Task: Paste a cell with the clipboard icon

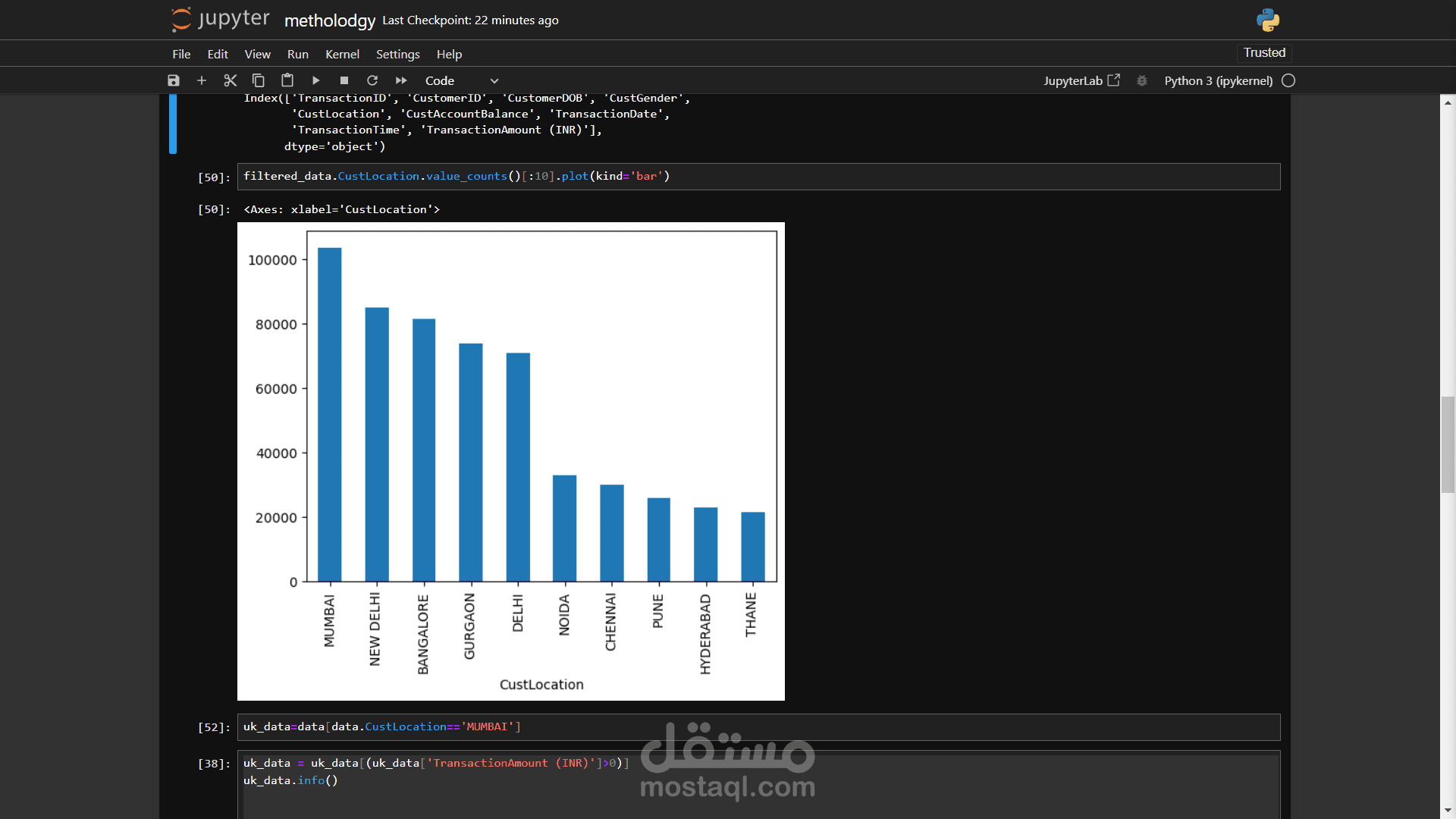Action: pyautogui.click(x=287, y=80)
